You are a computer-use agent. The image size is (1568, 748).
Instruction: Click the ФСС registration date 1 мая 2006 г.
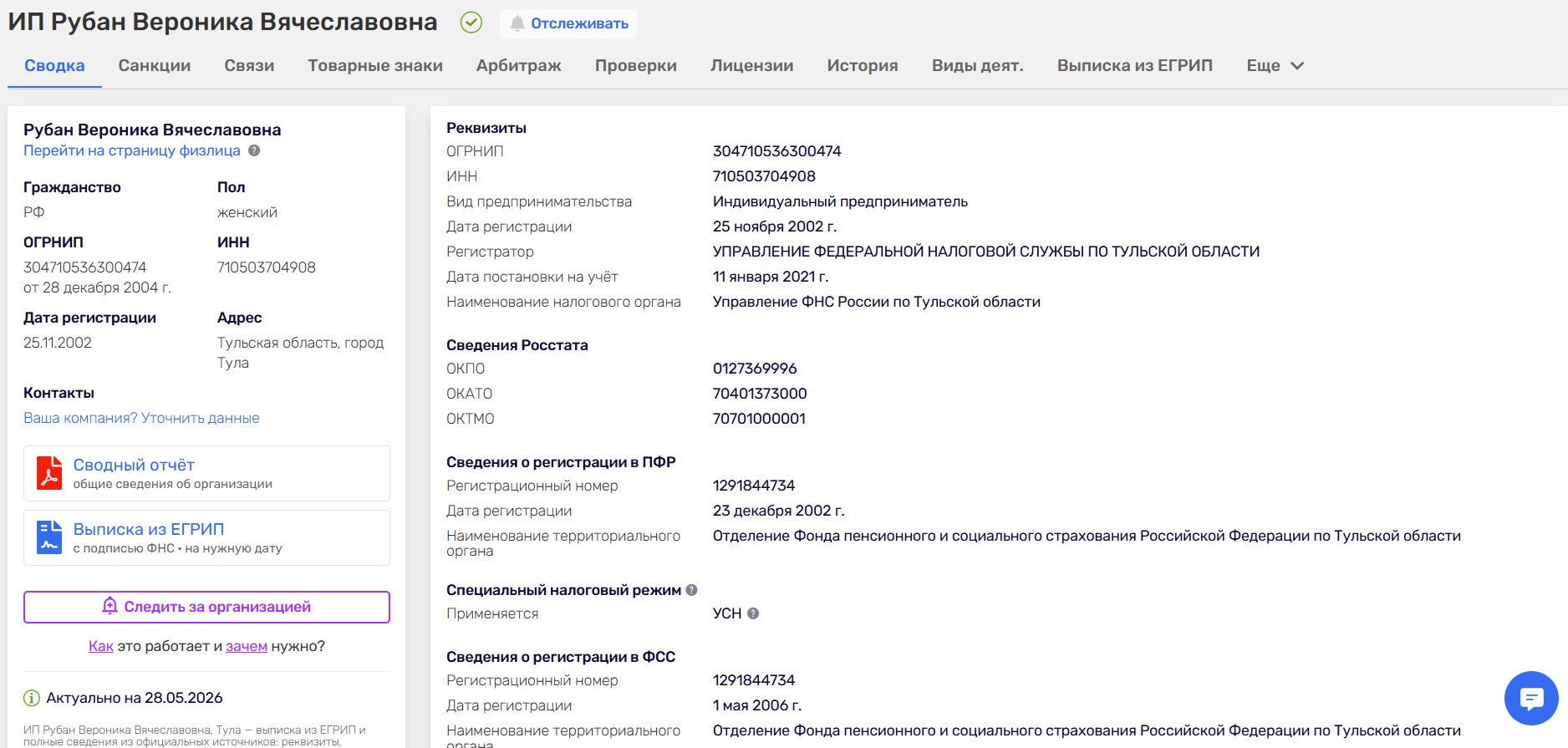[757, 705]
